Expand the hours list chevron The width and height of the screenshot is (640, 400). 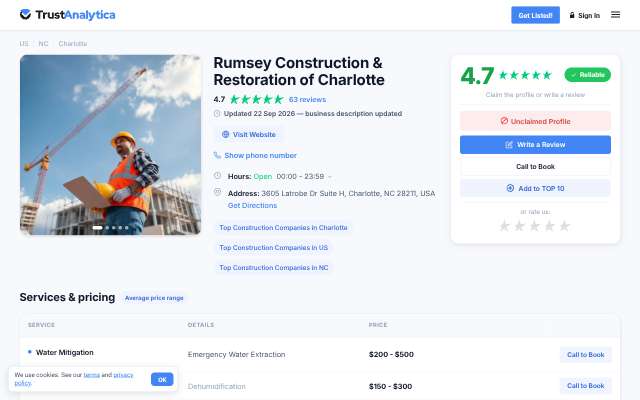(x=330, y=177)
